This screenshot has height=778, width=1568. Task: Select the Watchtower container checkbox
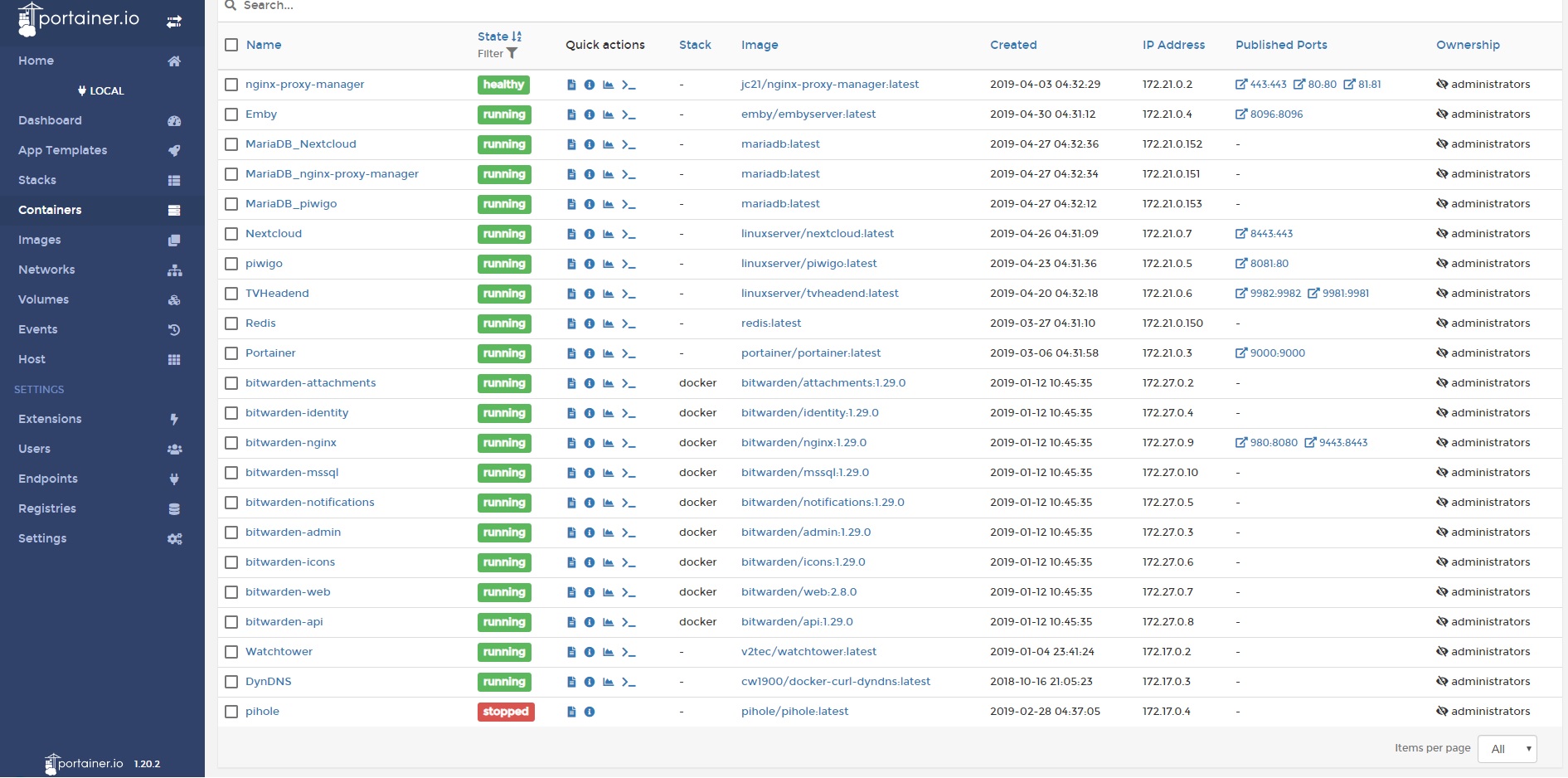[x=231, y=652]
